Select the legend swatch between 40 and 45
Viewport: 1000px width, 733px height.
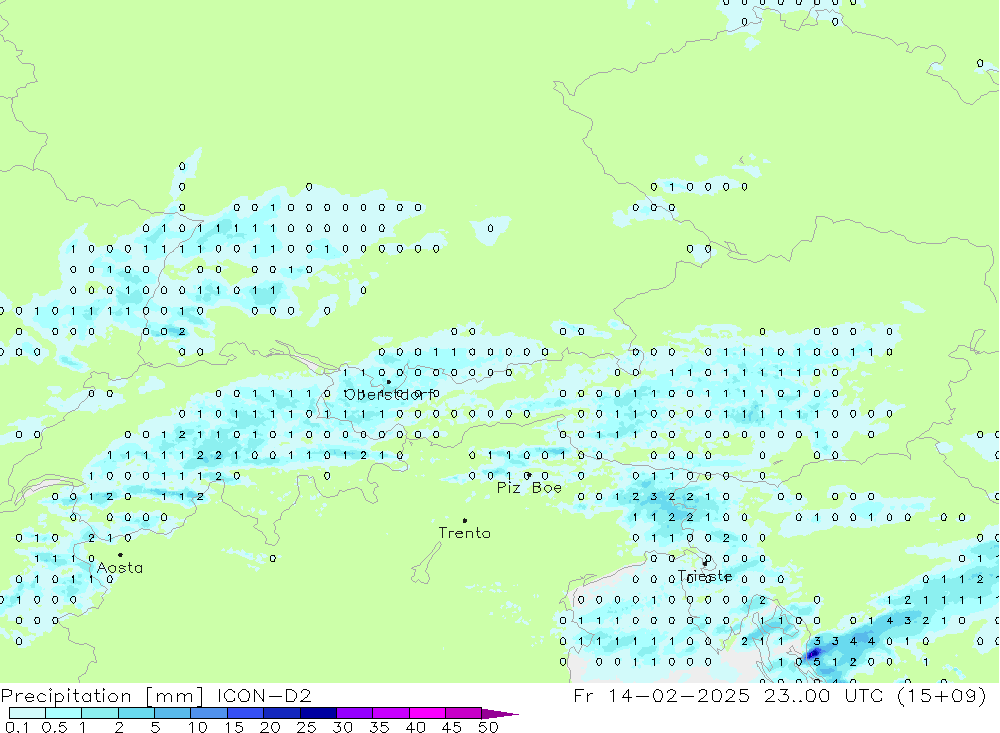click(x=427, y=713)
